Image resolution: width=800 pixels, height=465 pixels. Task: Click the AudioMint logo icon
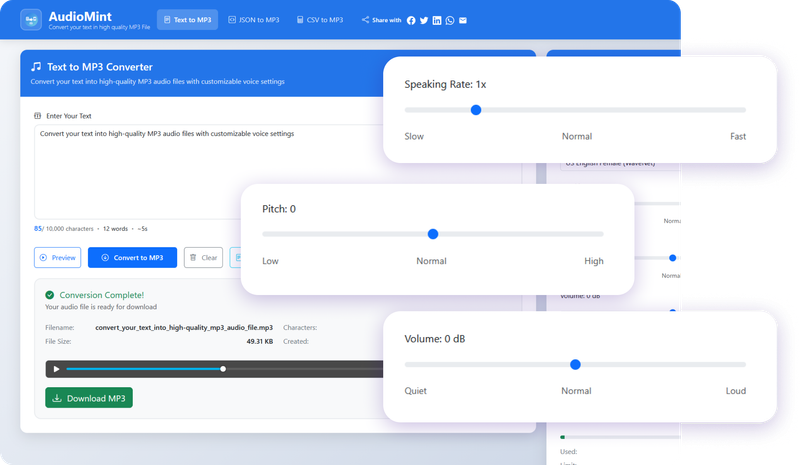pos(30,19)
